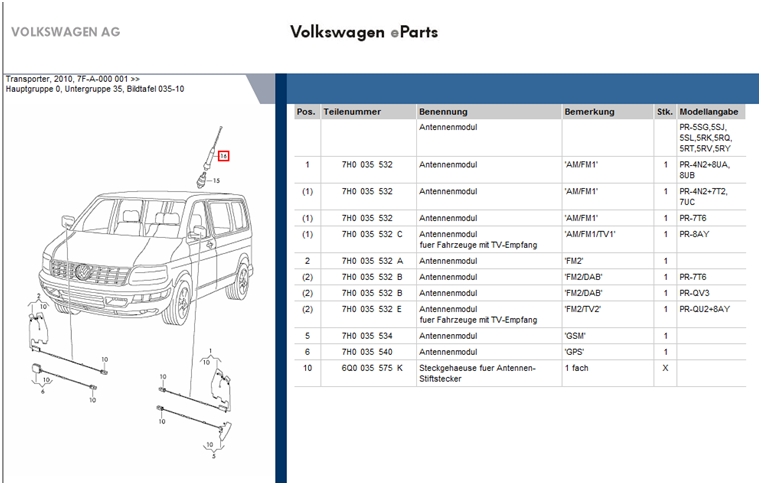Click position label 15 in the diagram
Viewport: 761px width, 485px height.
point(216,181)
